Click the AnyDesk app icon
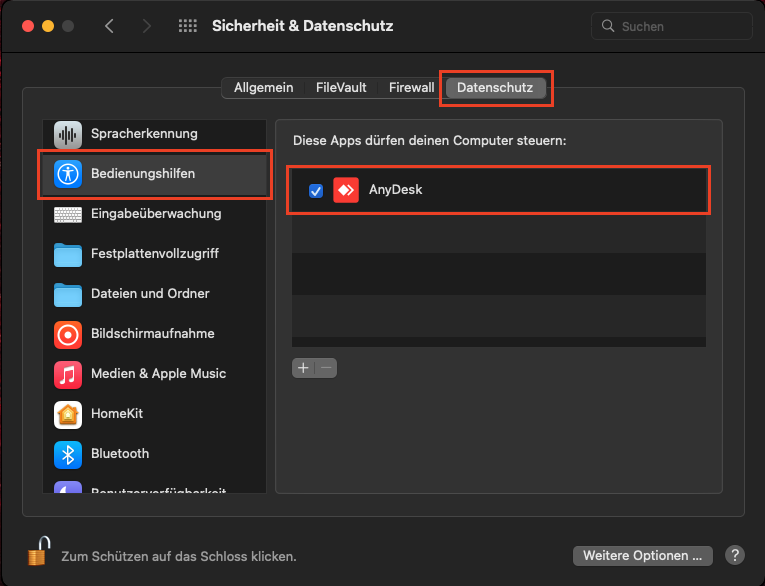765x586 pixels. tap(346, 190)
